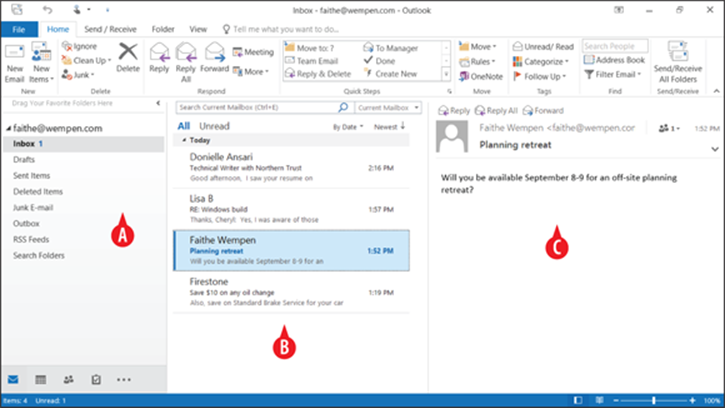Toggle Unread/Read status
725x408 pixels.
point(543,47)
